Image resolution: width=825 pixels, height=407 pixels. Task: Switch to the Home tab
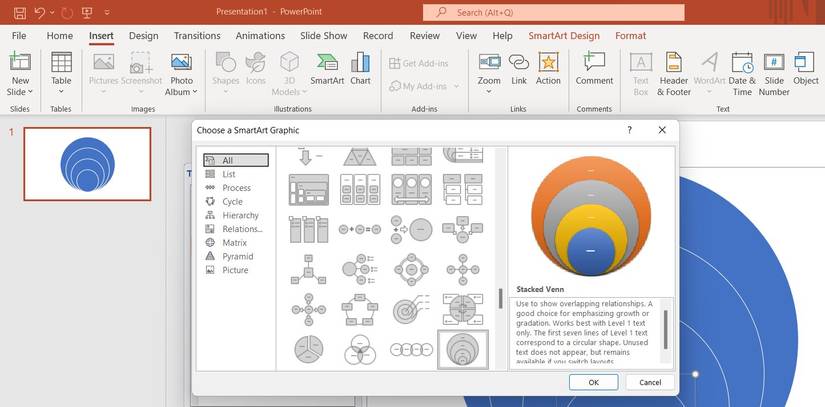pyautogui.click(x=60, y=36)
